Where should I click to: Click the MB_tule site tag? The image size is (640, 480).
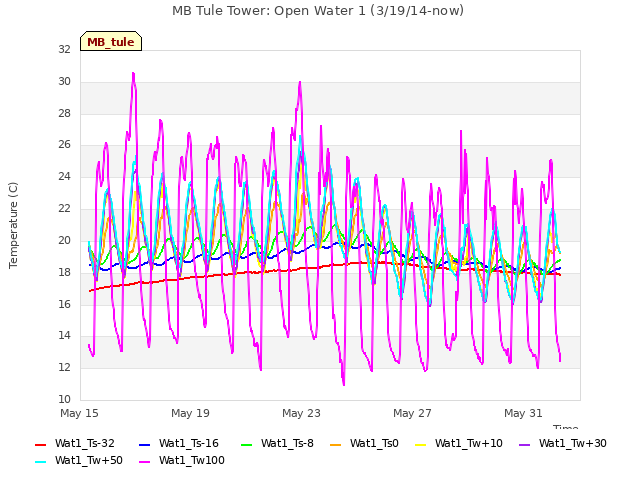pyautogui.click(x=111, y=41)
